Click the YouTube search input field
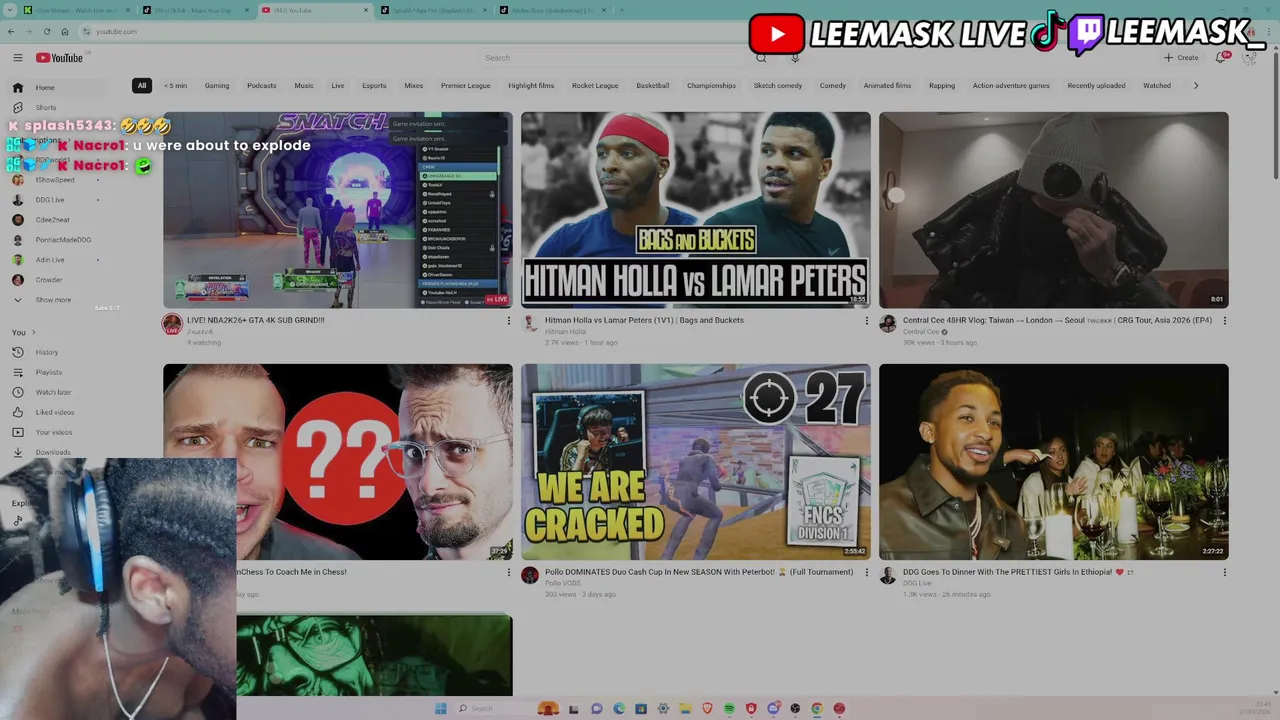 click(x=615, y=58)
